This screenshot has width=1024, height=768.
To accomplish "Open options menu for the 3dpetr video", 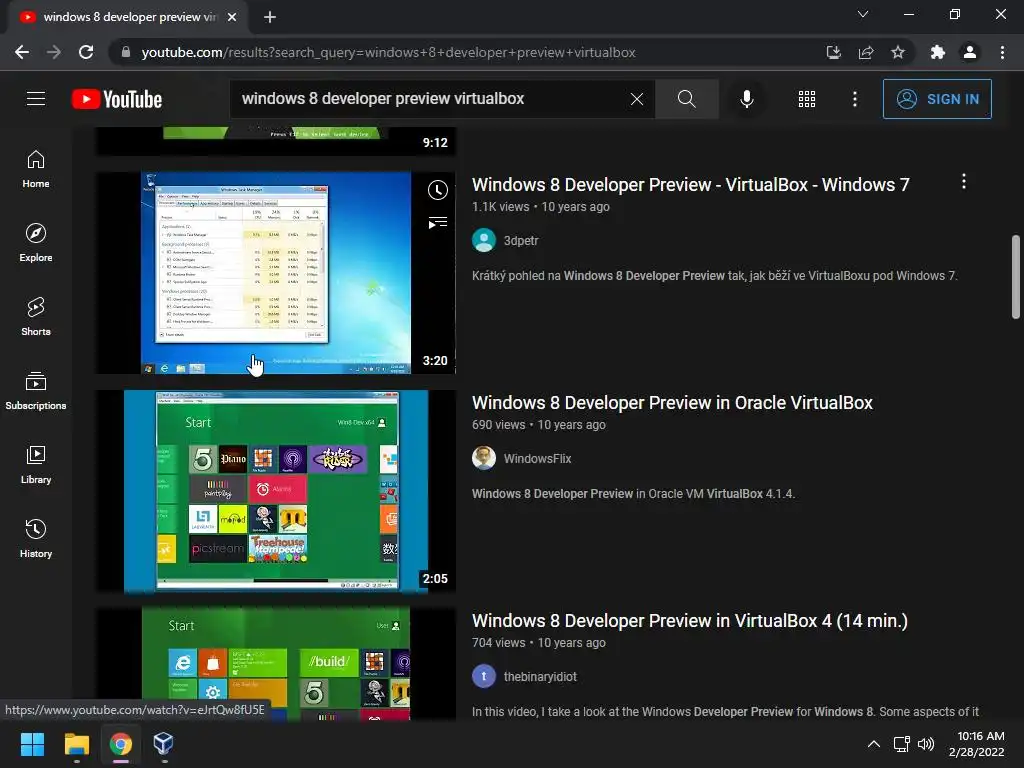I will point(963,182).
